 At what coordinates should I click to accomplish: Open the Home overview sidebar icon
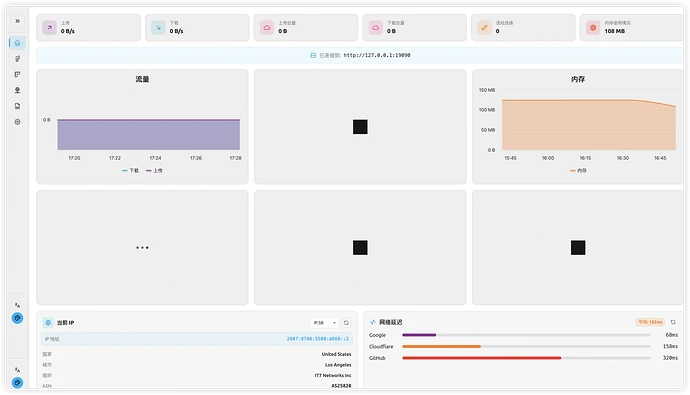pyautogui.click(x=18, y=43)
